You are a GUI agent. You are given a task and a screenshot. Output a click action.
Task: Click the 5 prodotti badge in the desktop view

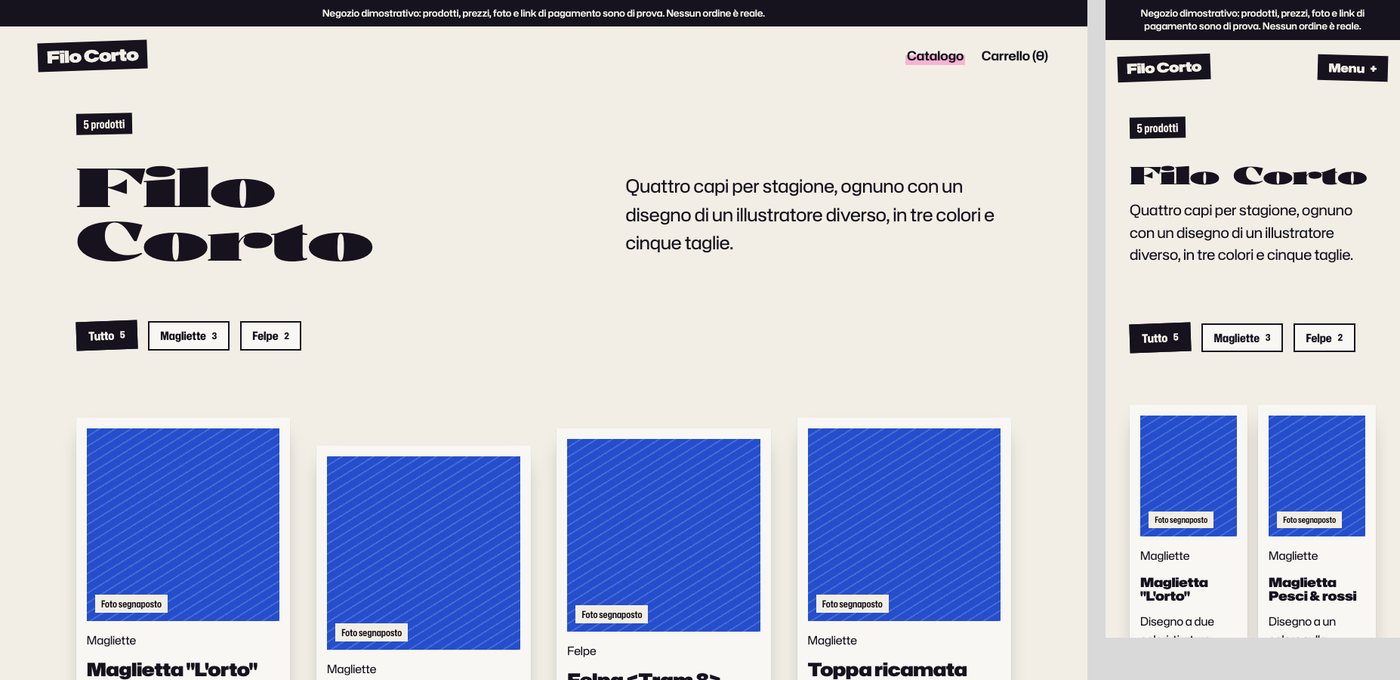pyautogui.click(x=104, y=124)
